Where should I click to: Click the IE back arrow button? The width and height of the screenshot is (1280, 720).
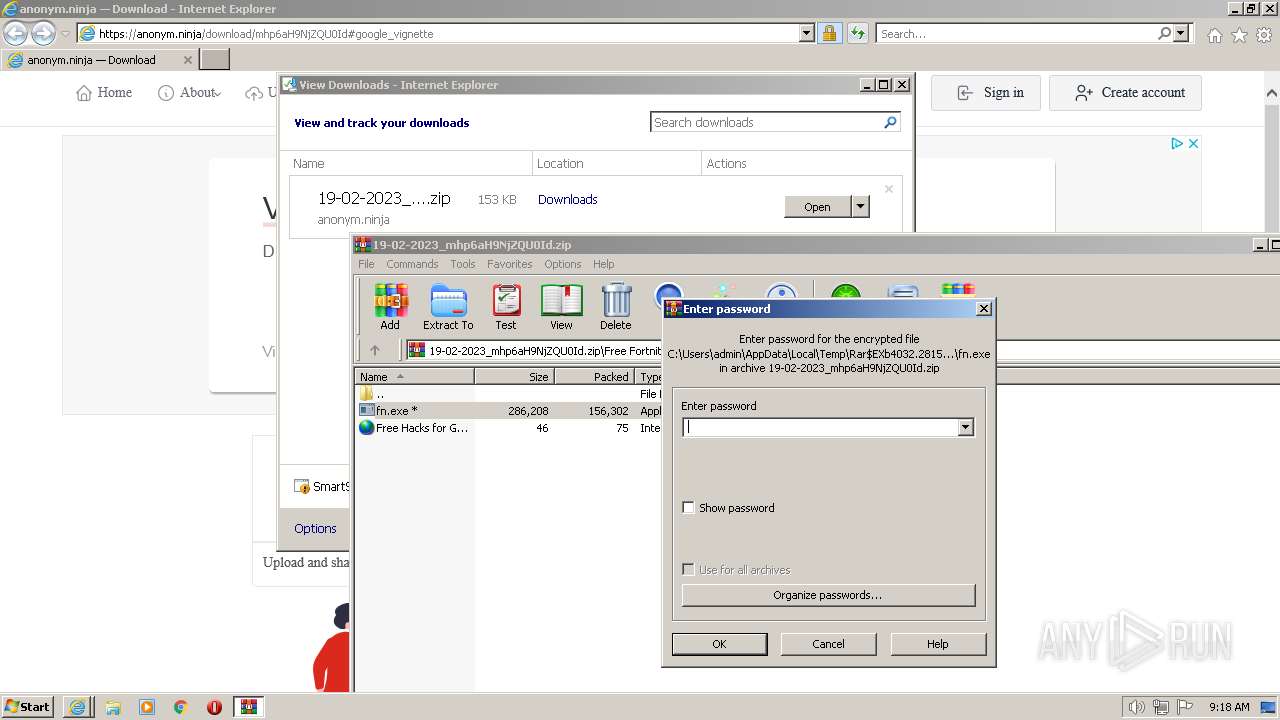coord(16,34)
